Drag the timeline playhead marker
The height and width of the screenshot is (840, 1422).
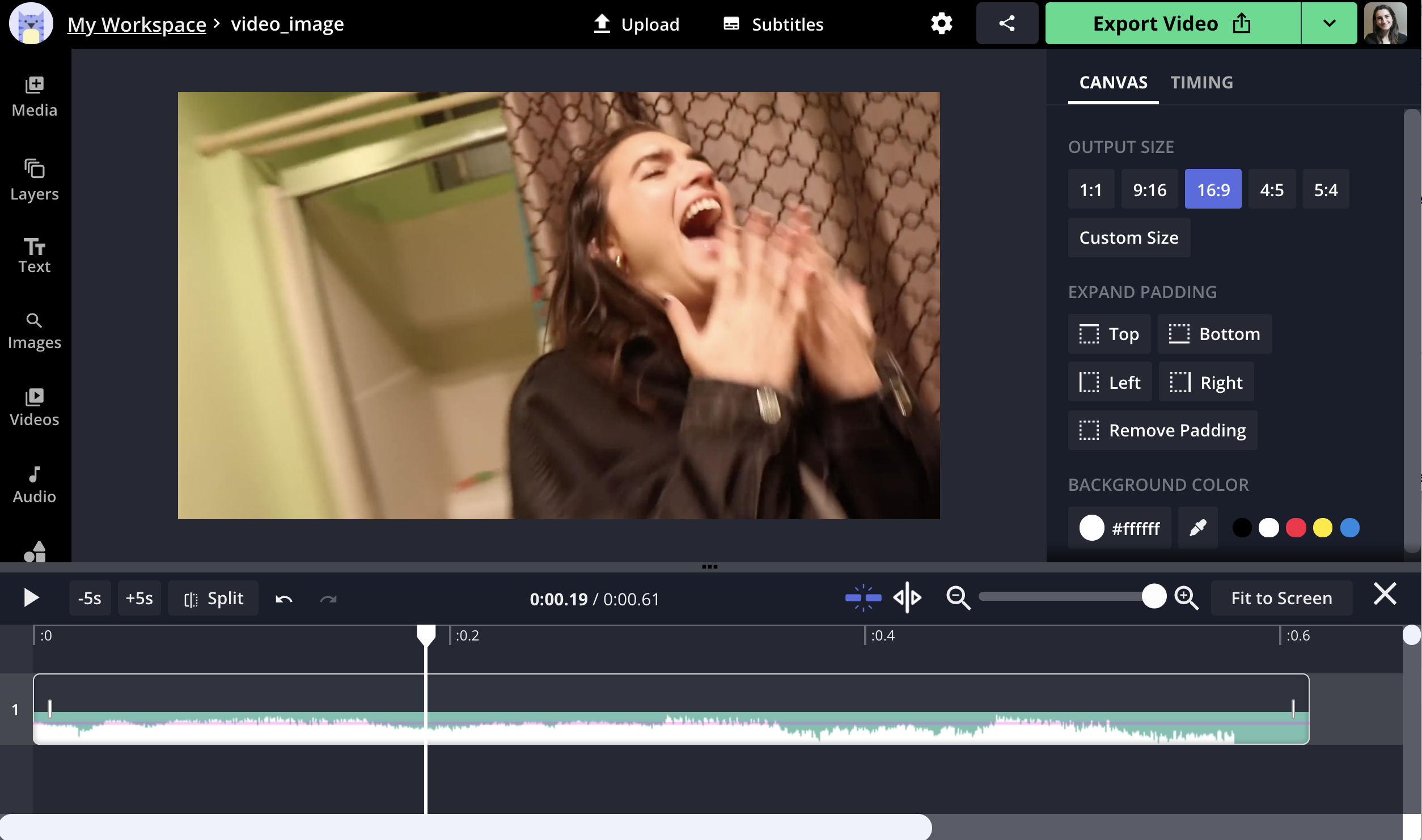point(425,635)
